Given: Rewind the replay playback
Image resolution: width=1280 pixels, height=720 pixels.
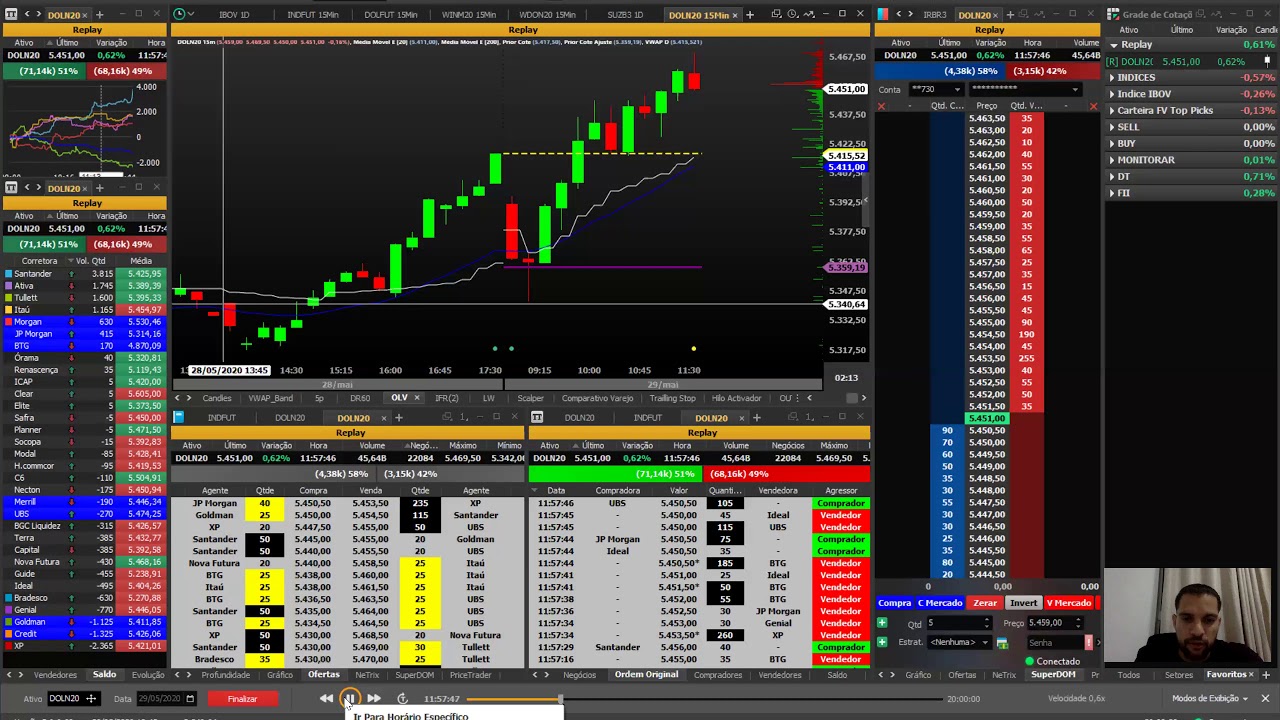Looking at the screenshot, I should (326, 699).
